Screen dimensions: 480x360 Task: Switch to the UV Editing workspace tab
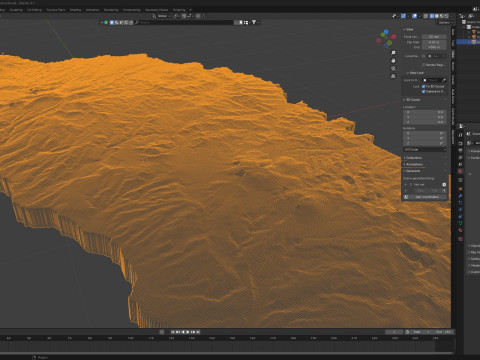(34, 10)
